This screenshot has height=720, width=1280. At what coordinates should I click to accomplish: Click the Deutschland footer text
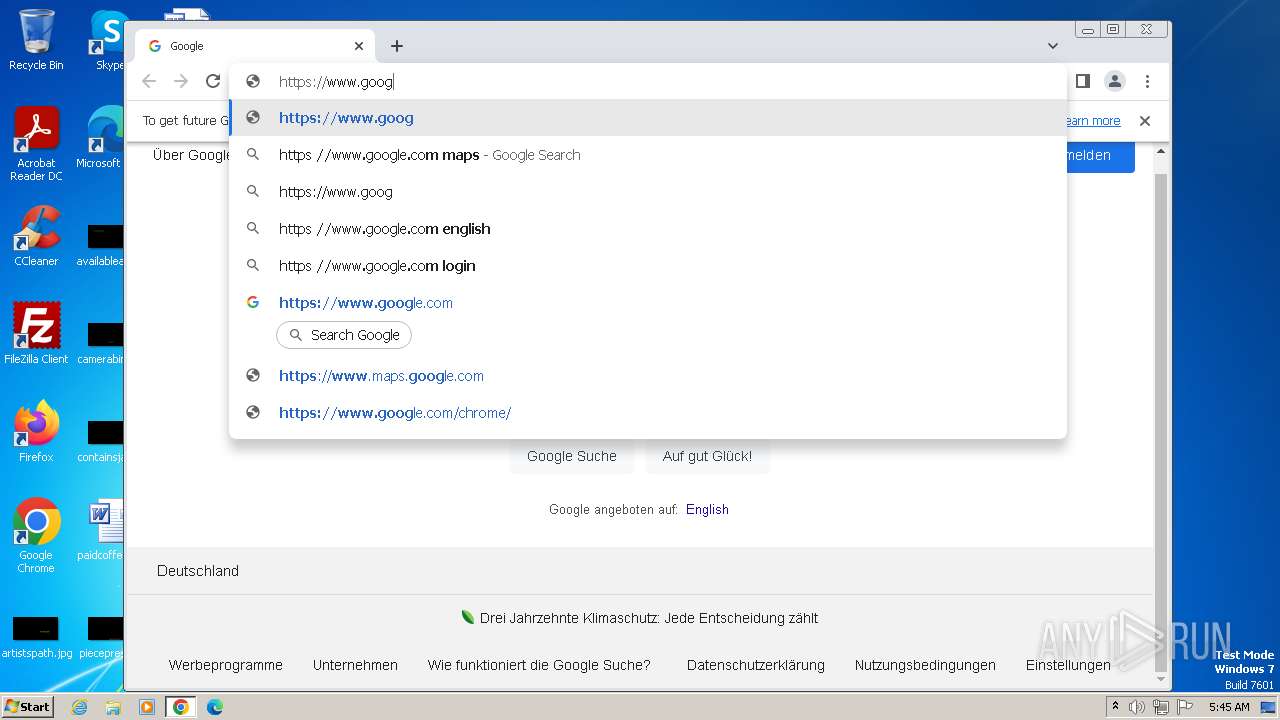click(198, 571)
